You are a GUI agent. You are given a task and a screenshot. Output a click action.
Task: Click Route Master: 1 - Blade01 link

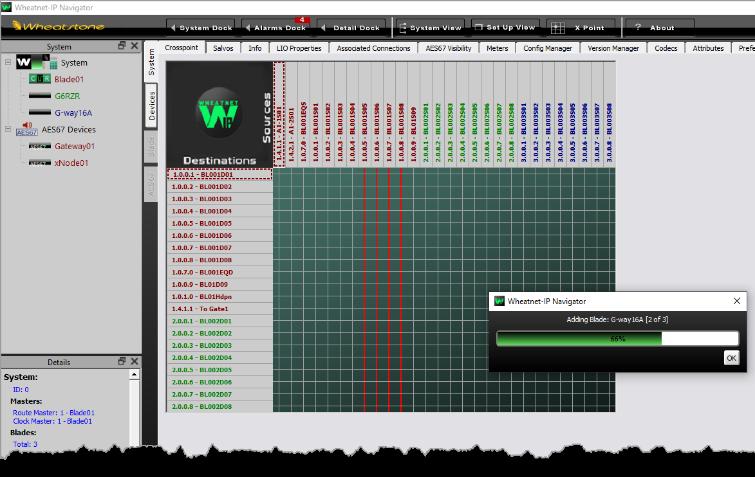53,413
